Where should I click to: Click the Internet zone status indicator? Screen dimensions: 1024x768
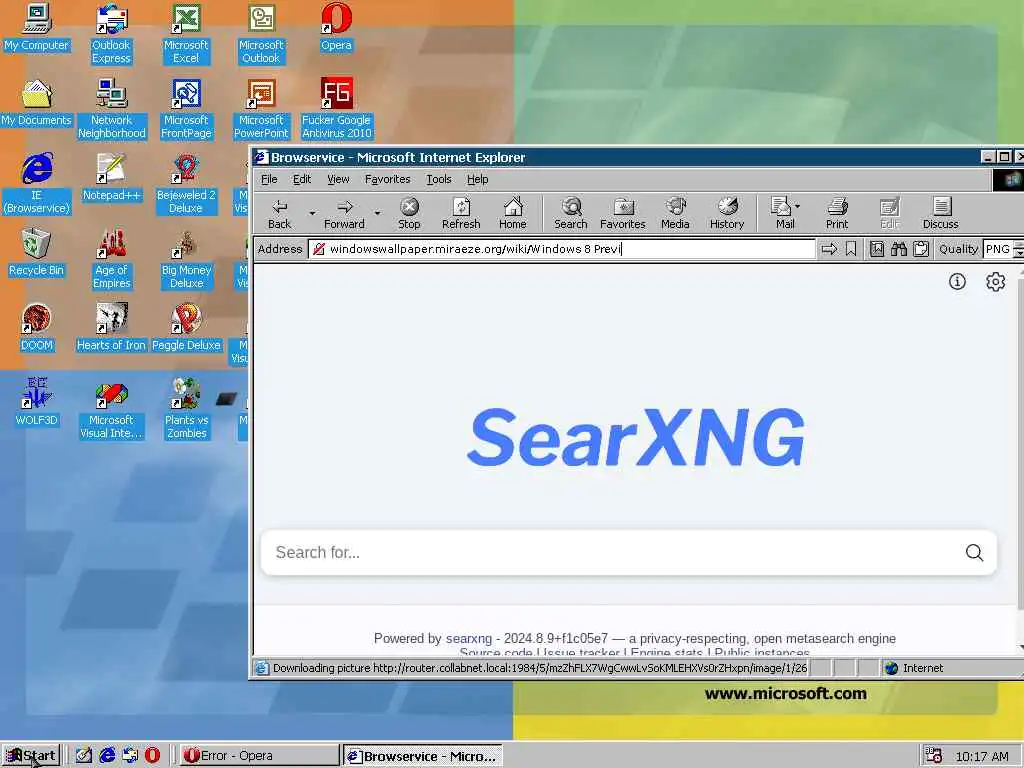pos(914,668)
